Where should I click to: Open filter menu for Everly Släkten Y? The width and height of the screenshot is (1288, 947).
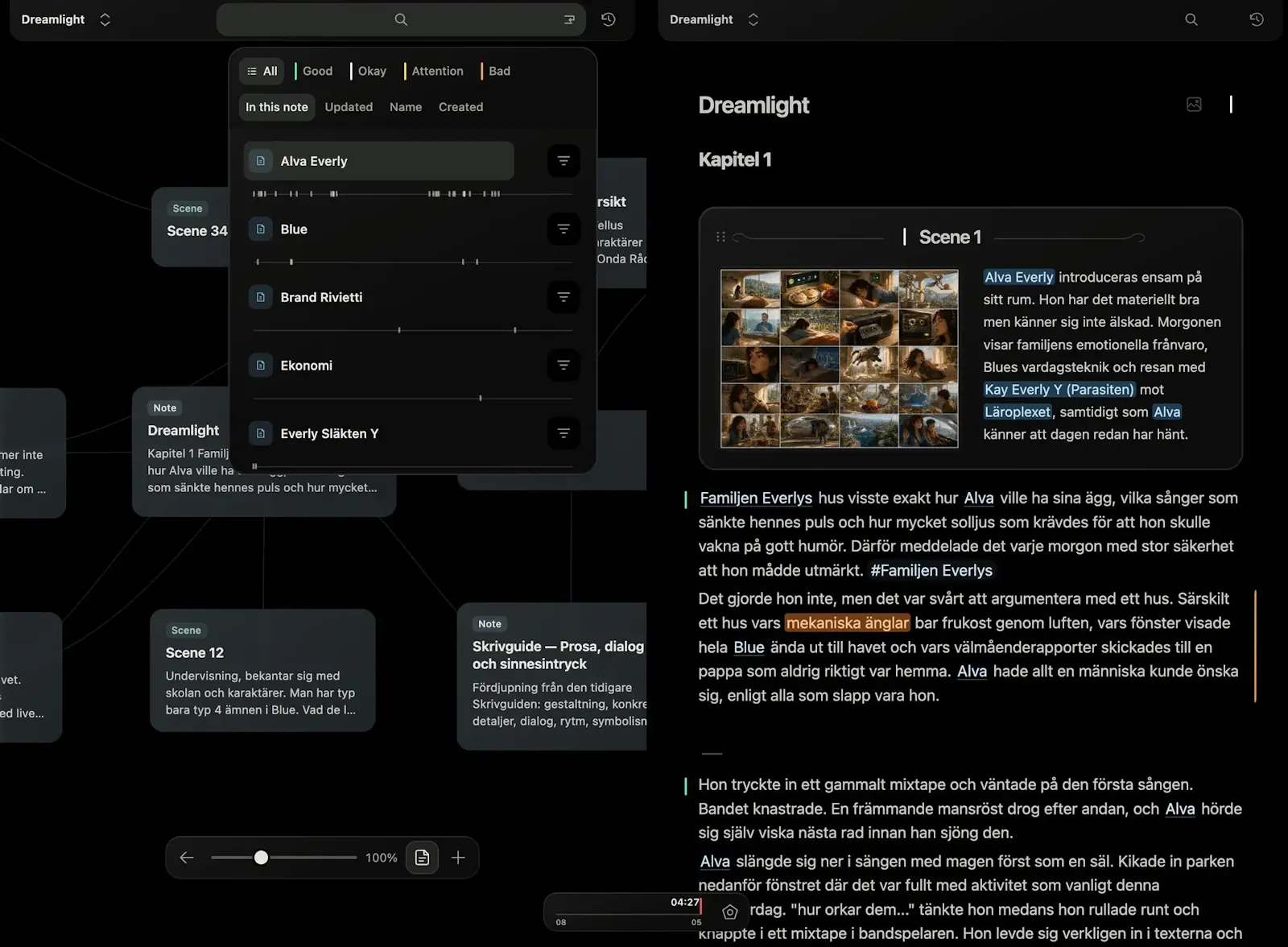(x=563, y=433)
